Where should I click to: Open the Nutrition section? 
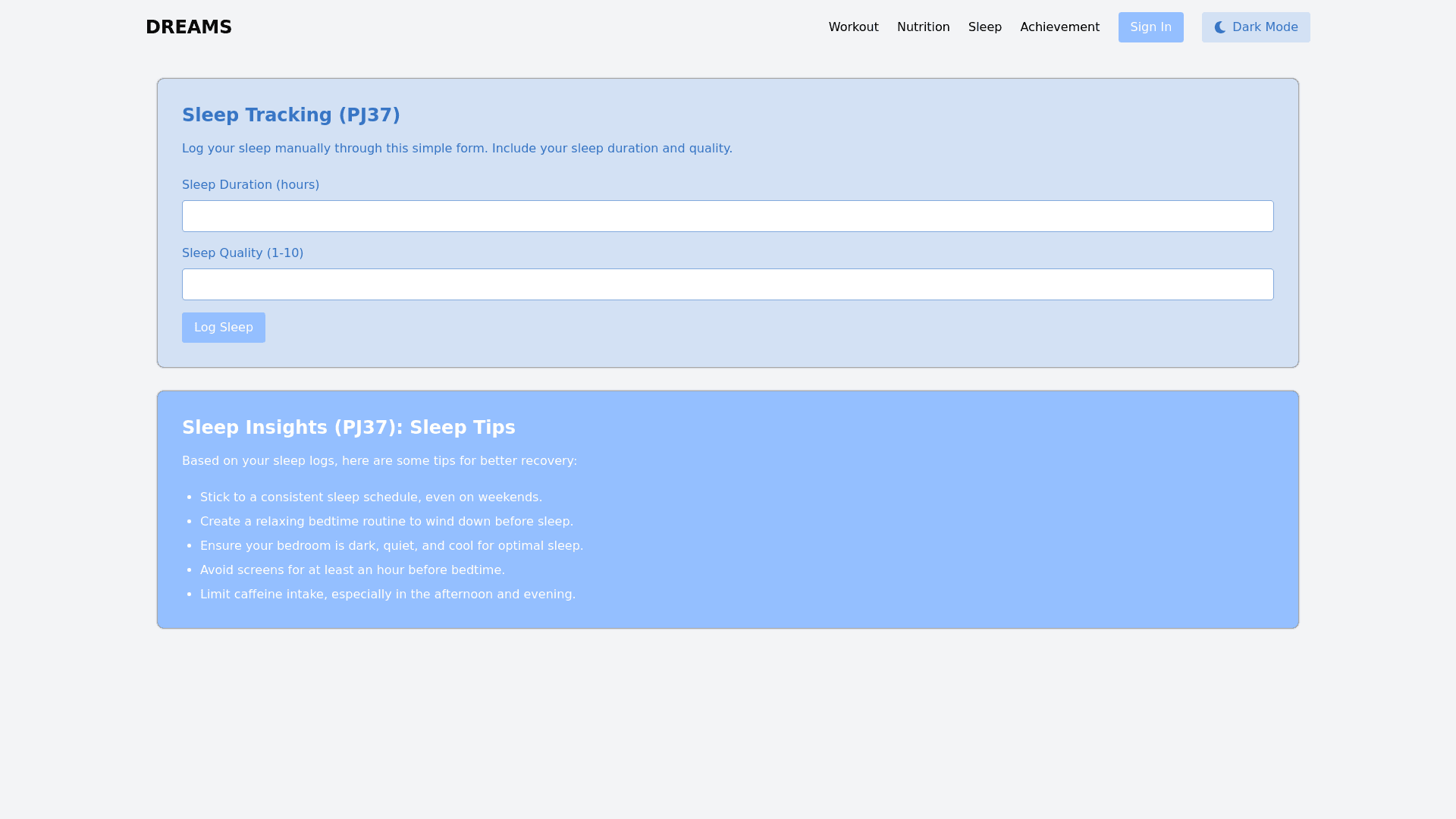click(x=923, y=27)
